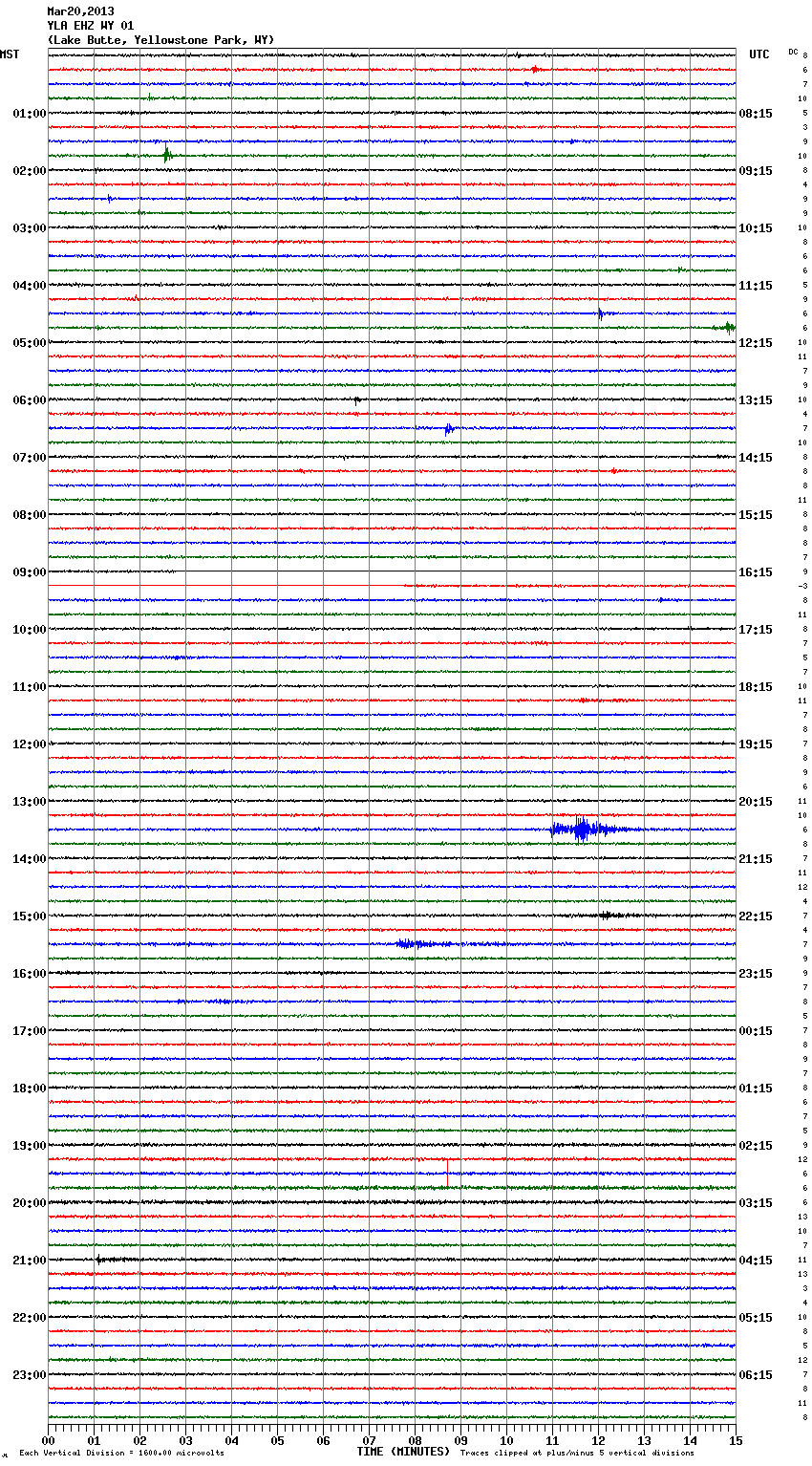Select the '03:00' MST time label
The height and width of the screenshot is (1466, 812).
pyautogui.click(x=30, y=228)
